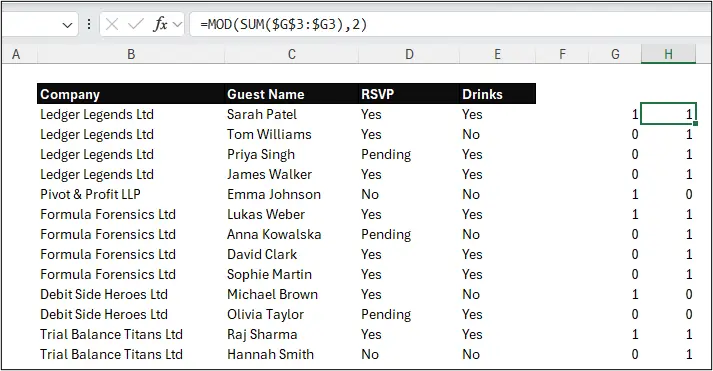Click Drinks value No for Tom Williams

pyautogui.click(x=497, y=134)
